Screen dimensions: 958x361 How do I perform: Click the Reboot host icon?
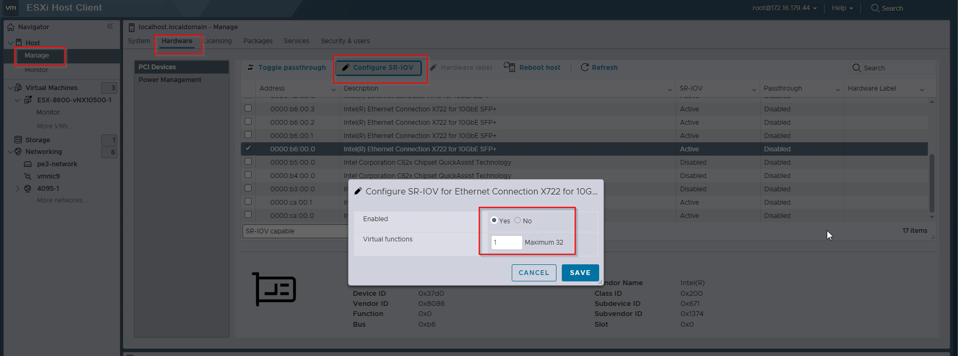[510, 67]
